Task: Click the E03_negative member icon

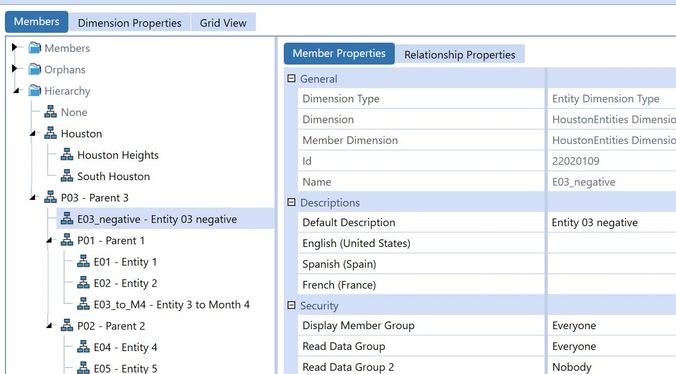Action: 67,218
